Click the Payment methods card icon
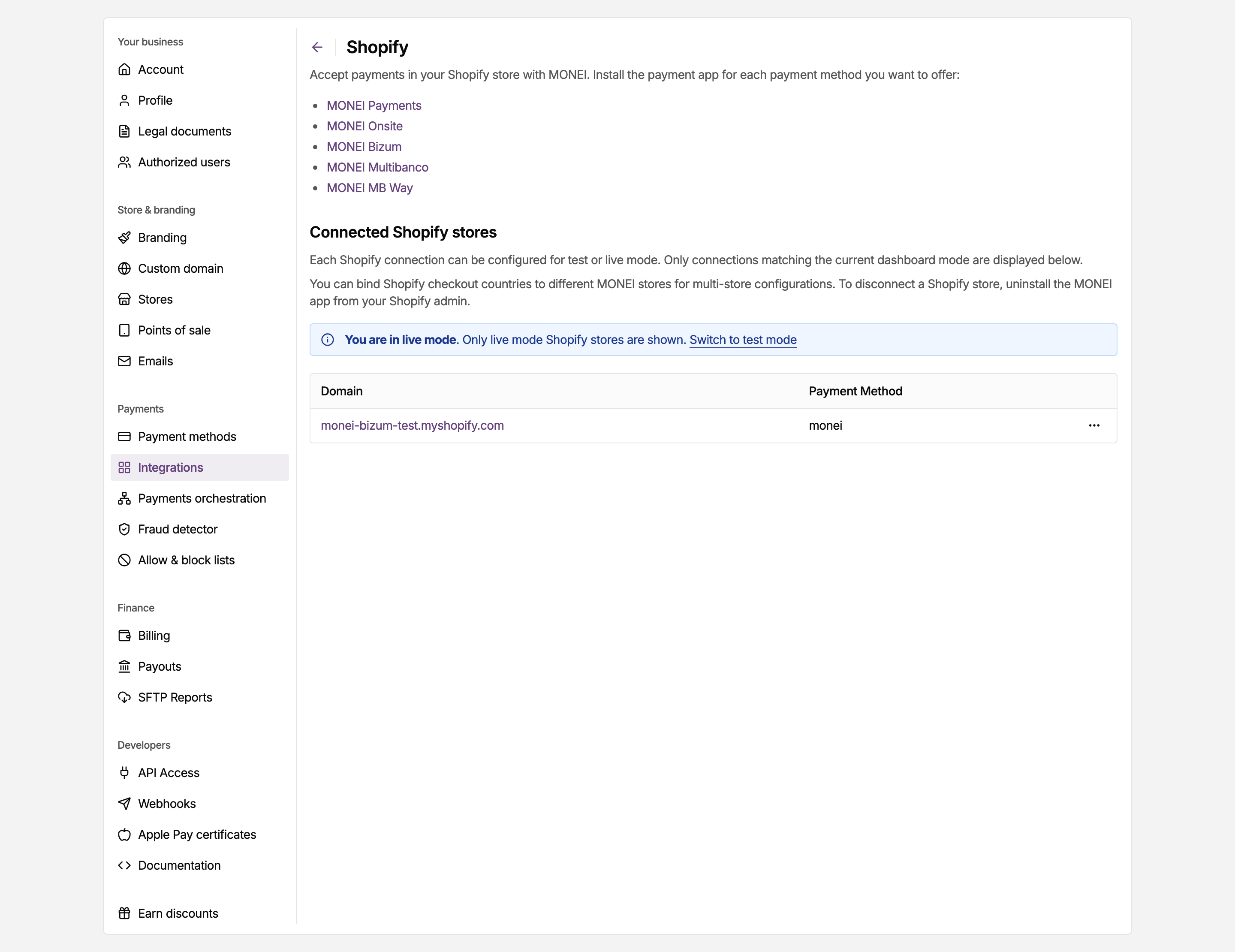Viewport: 1235px width, 952px height. pos(124,437)
